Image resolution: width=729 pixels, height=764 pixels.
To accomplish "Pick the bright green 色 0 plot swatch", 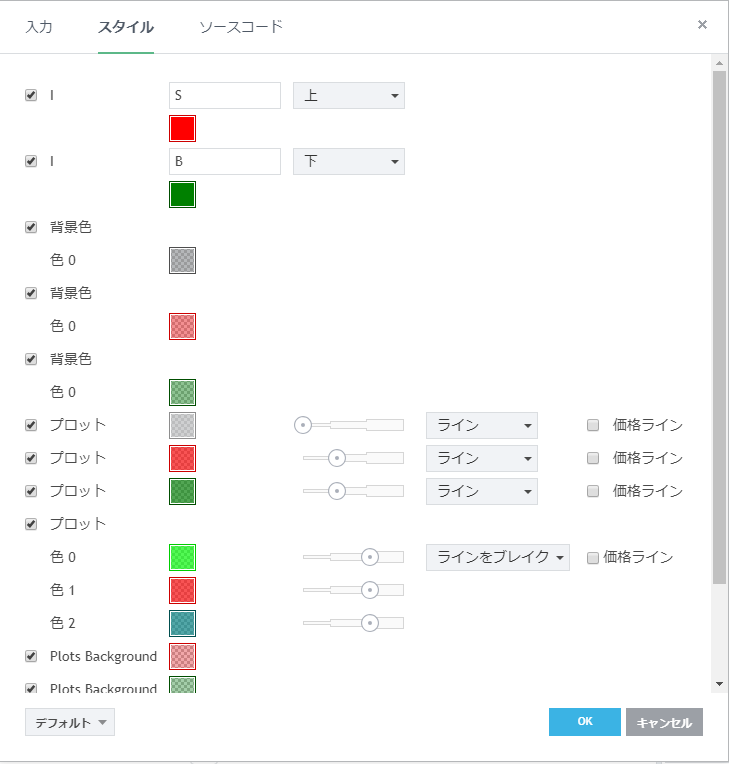I will (182, 557).
